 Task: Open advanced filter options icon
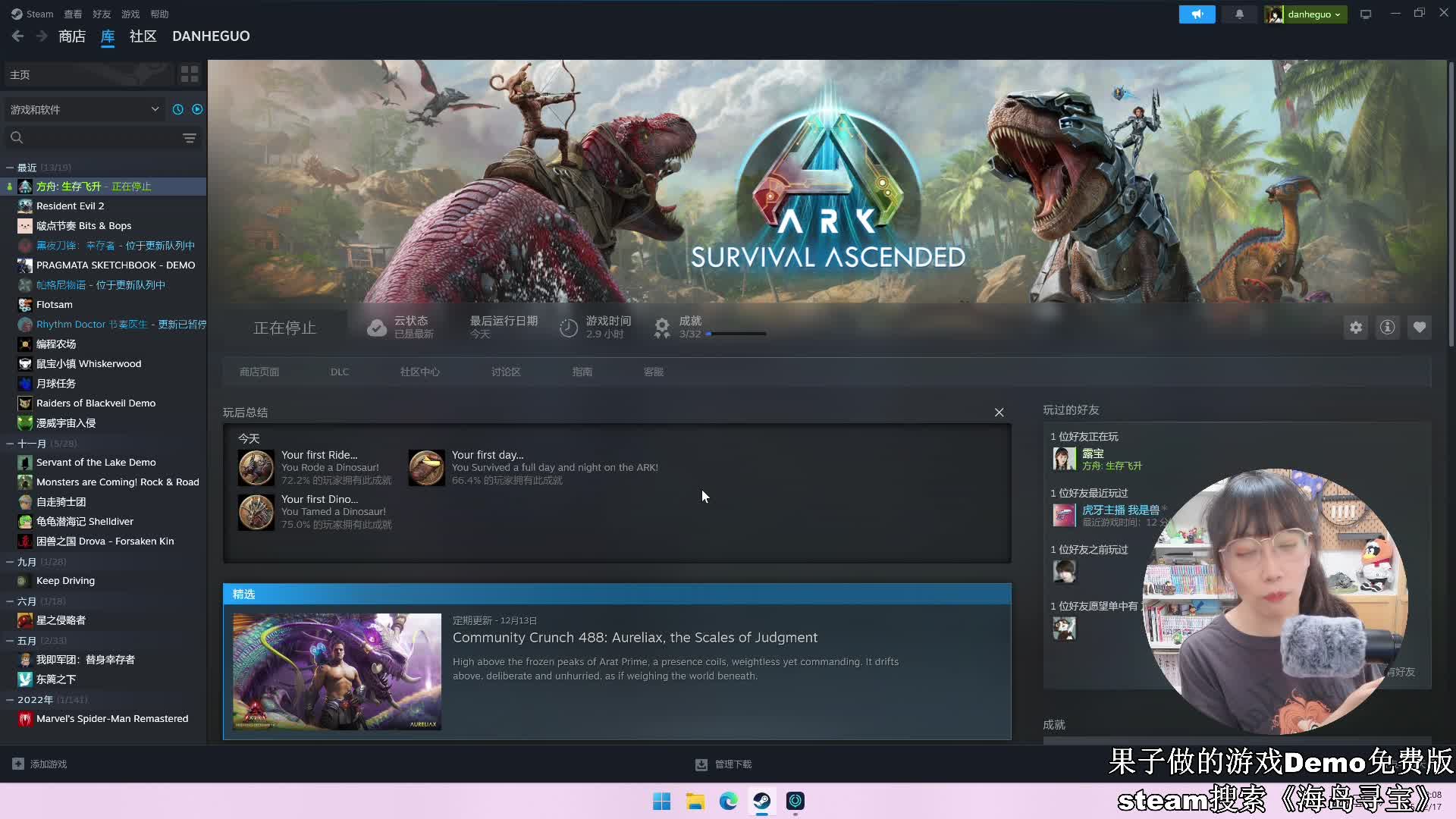190,138
